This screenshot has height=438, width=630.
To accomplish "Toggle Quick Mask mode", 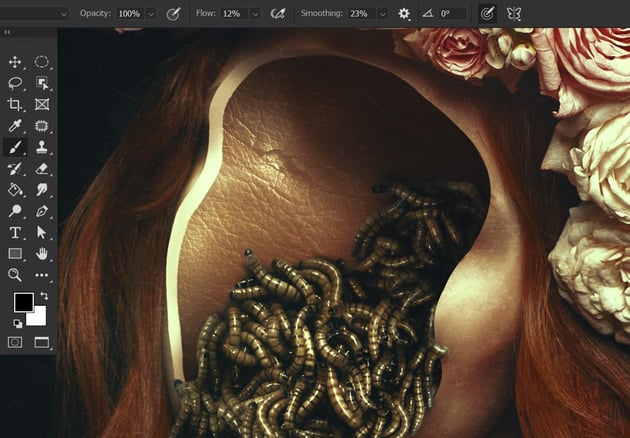I will click(15, 342).
